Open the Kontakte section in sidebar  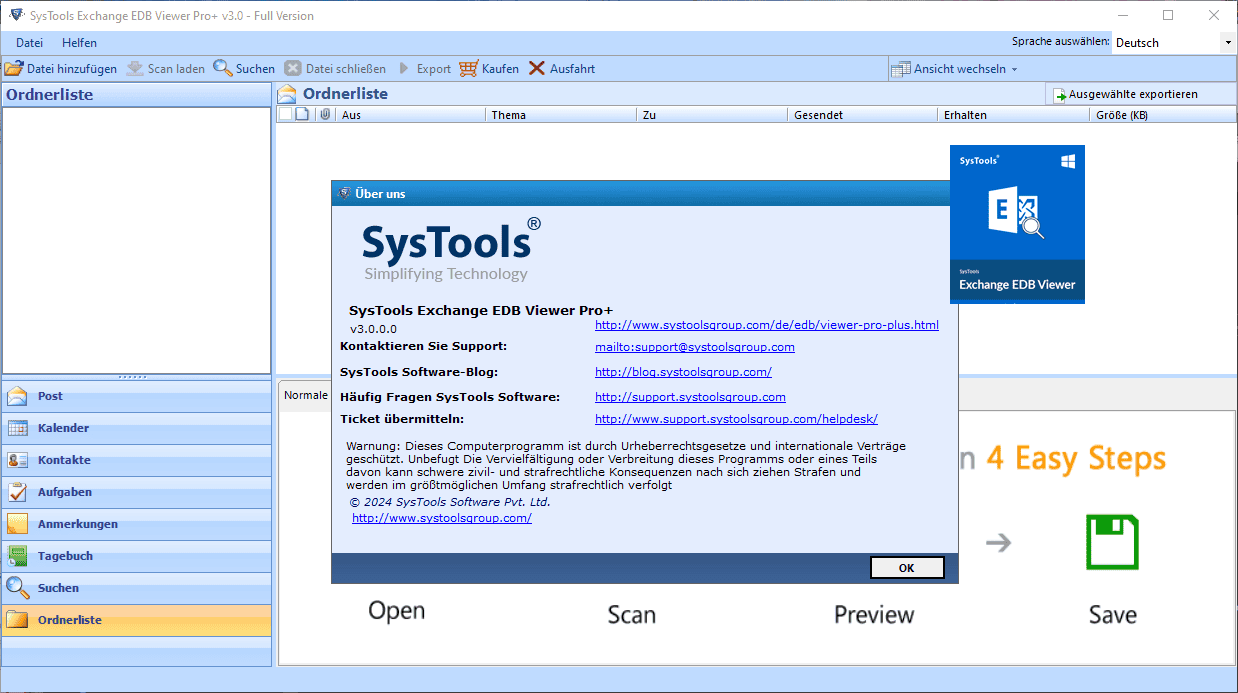(x=136, y=460)
